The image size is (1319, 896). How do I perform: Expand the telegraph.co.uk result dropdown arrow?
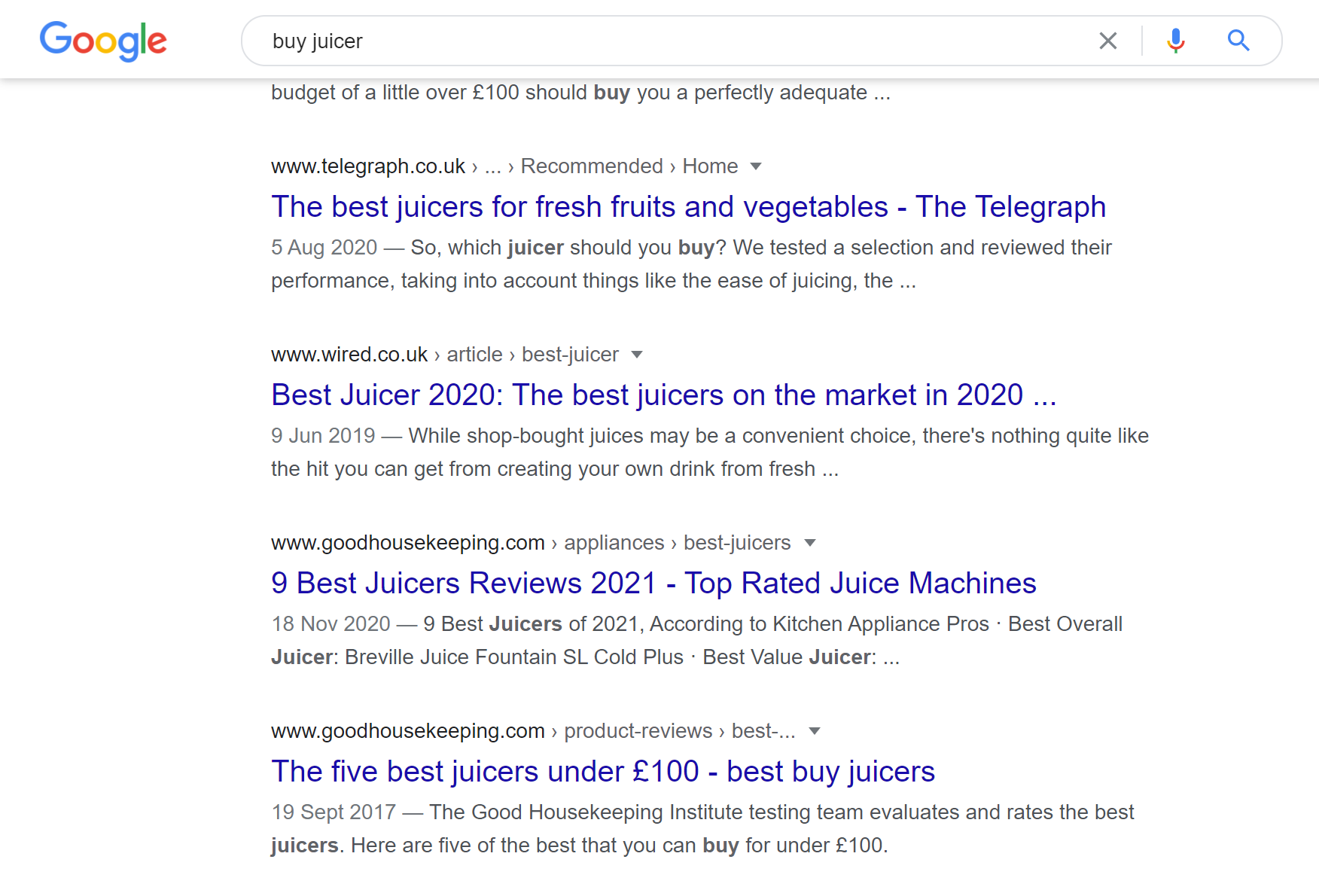point(756,166)
